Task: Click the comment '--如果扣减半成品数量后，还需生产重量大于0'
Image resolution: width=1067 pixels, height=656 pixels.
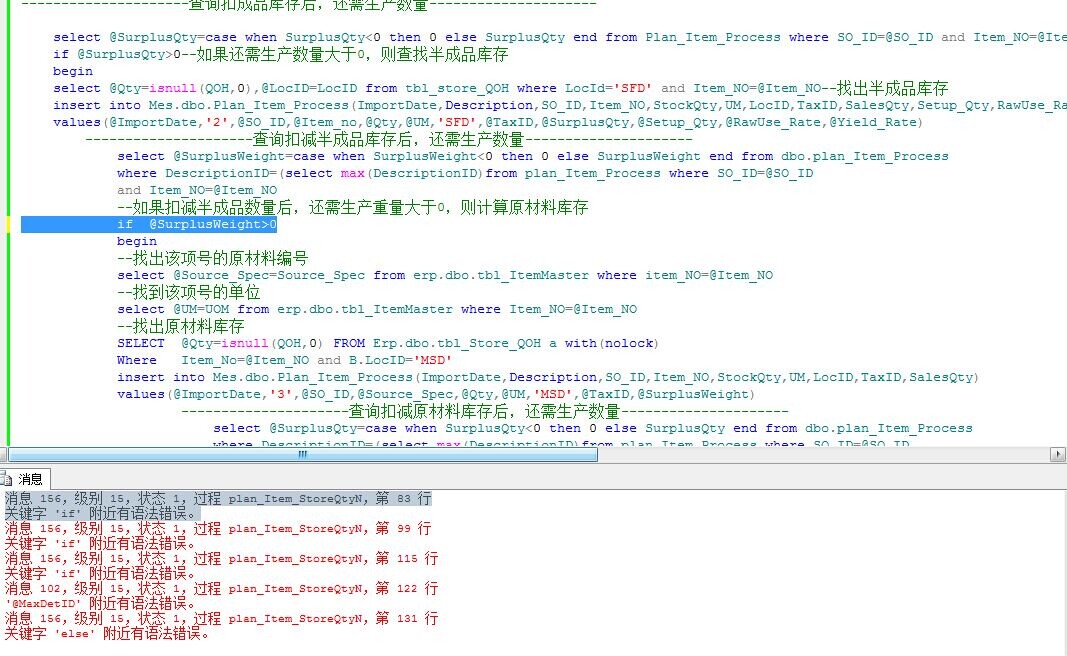Action: [352, 207]
